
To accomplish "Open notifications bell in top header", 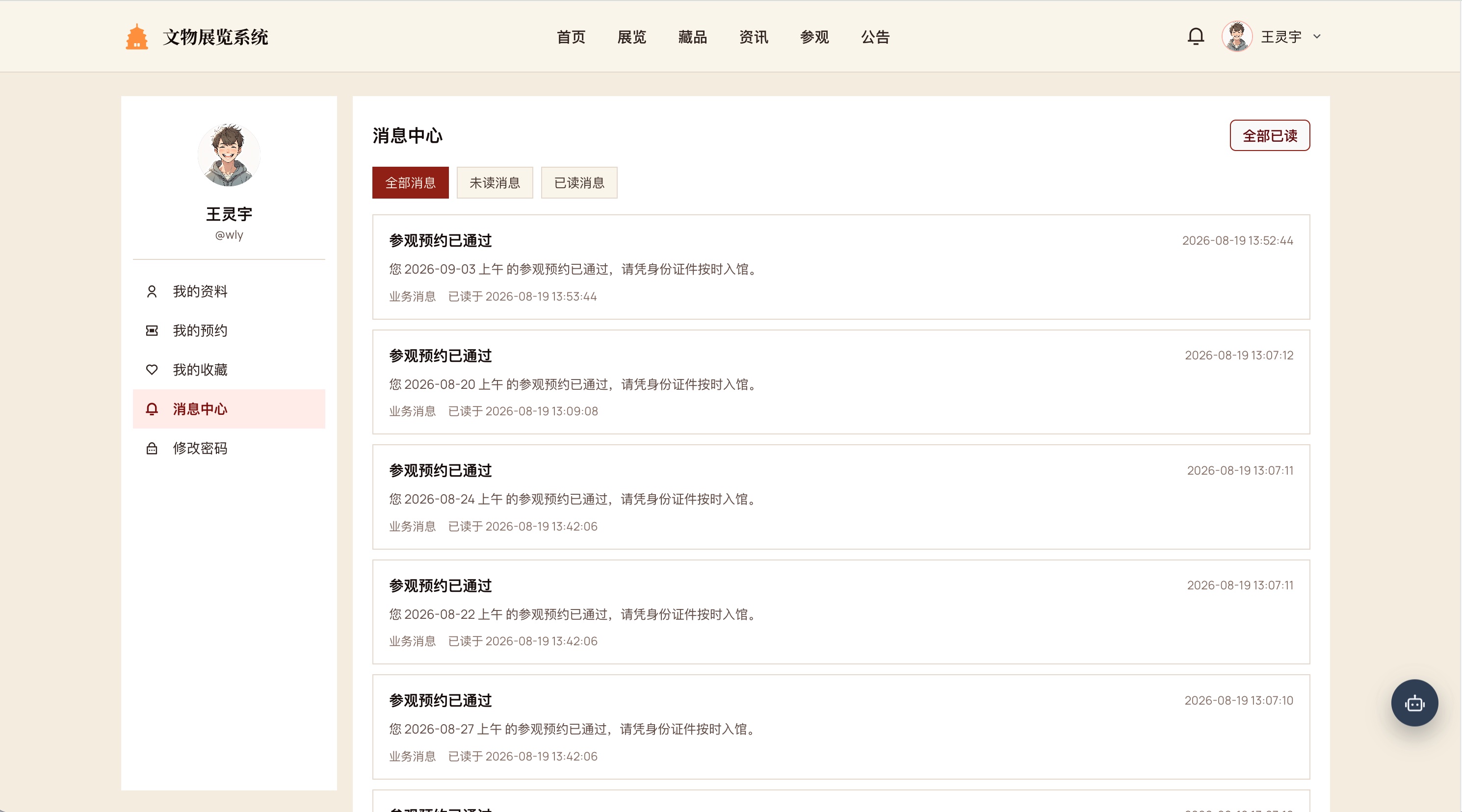I will [1195, 37].
